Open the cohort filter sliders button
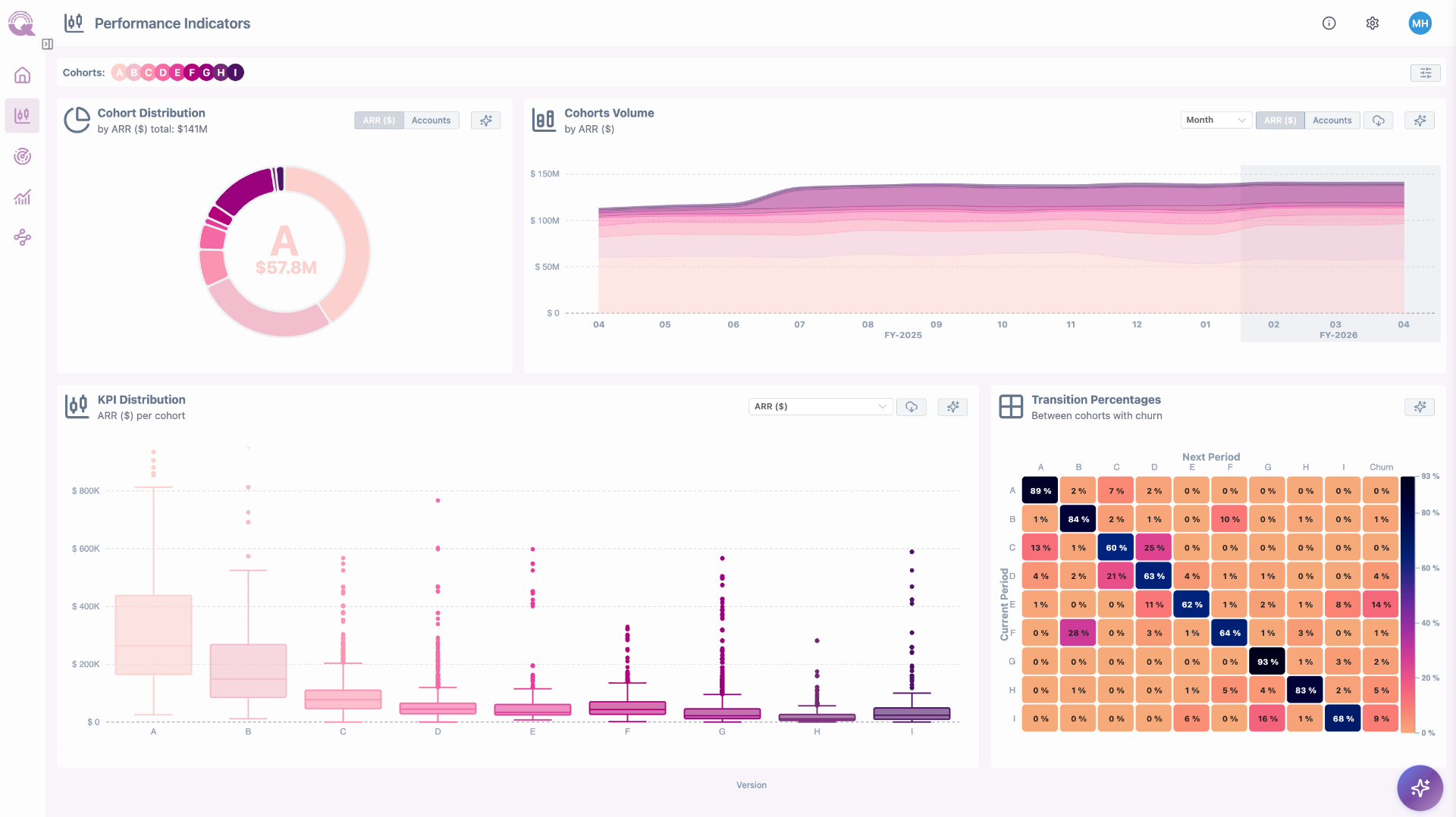 pyautogui.click(x=1426, y=73)
